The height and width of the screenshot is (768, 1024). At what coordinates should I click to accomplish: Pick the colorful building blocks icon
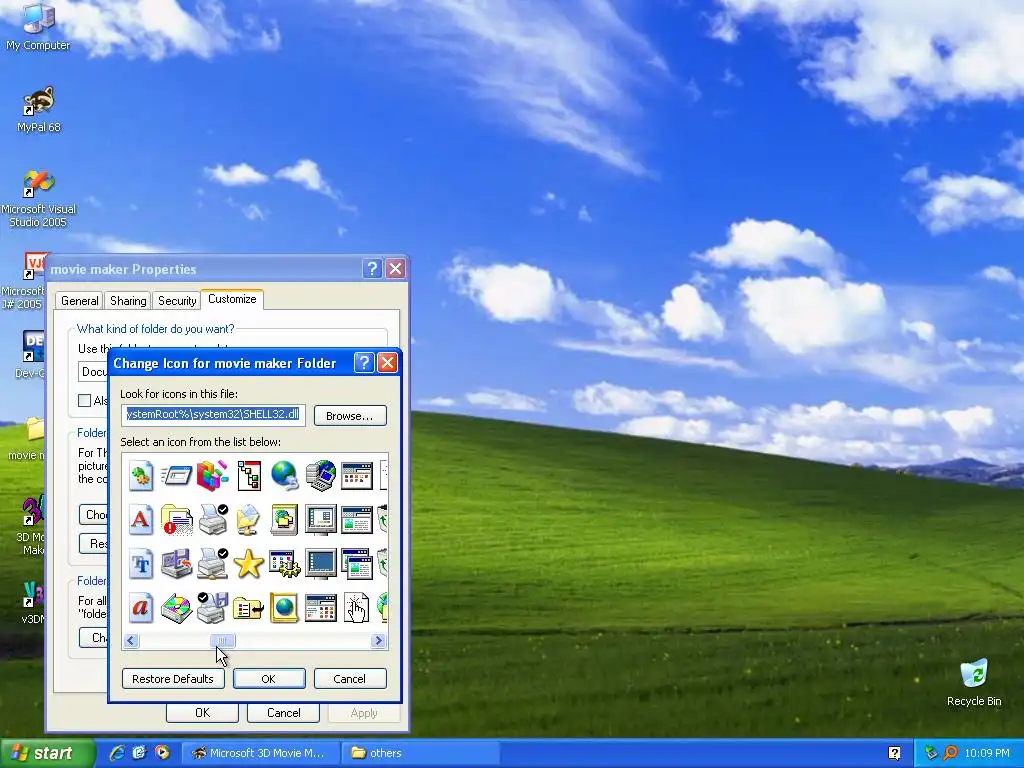coord(213,475)
